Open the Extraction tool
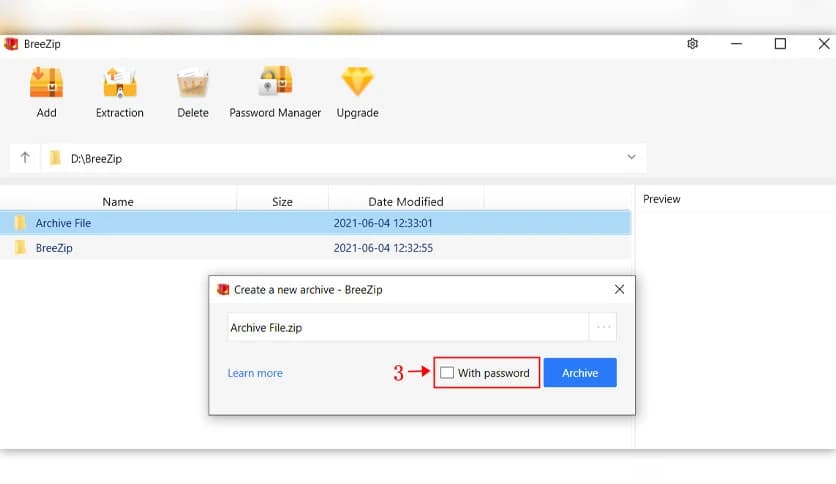The width and height of the screenshot is (836, 484). tap(120, 82)
